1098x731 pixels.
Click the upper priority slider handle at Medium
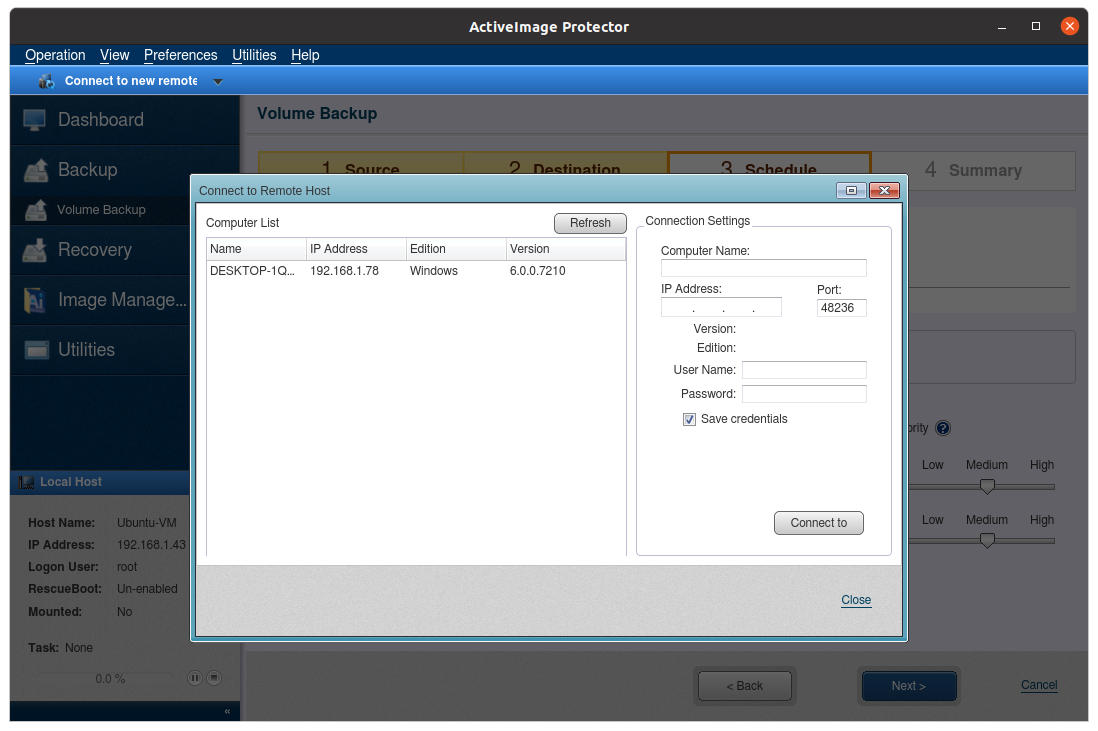tap(987, 487)
